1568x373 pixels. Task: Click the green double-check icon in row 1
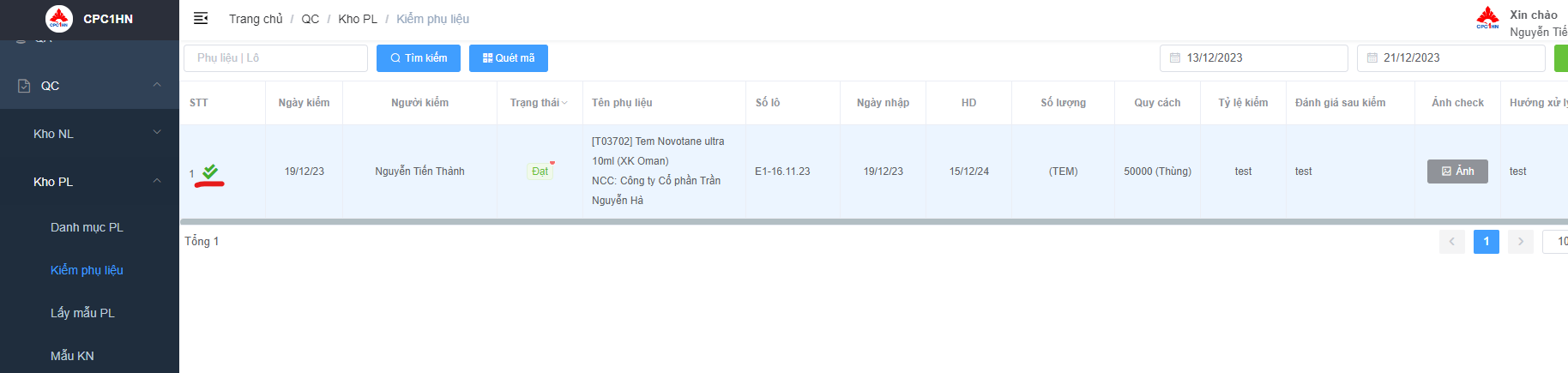(210, 171)
